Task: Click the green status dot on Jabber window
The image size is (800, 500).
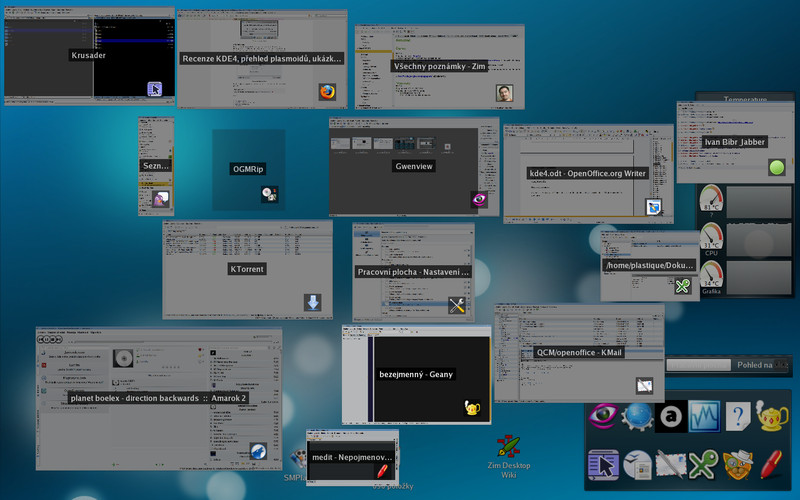Action: pos(777,167)
